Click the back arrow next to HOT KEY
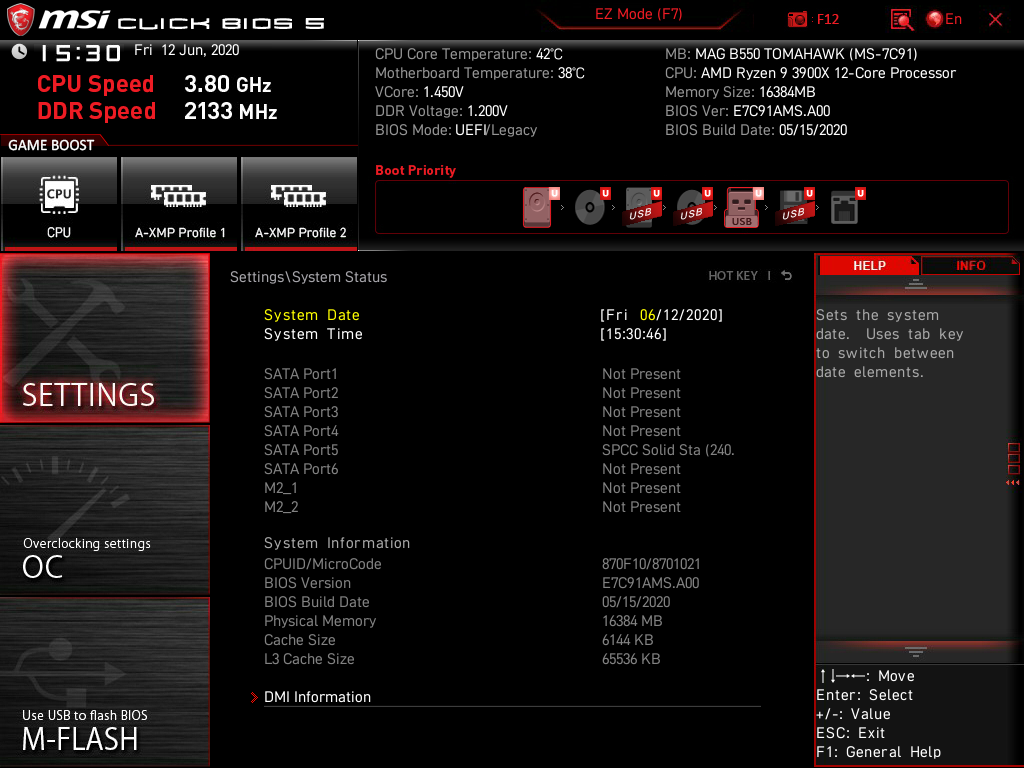 click(786, 276)
